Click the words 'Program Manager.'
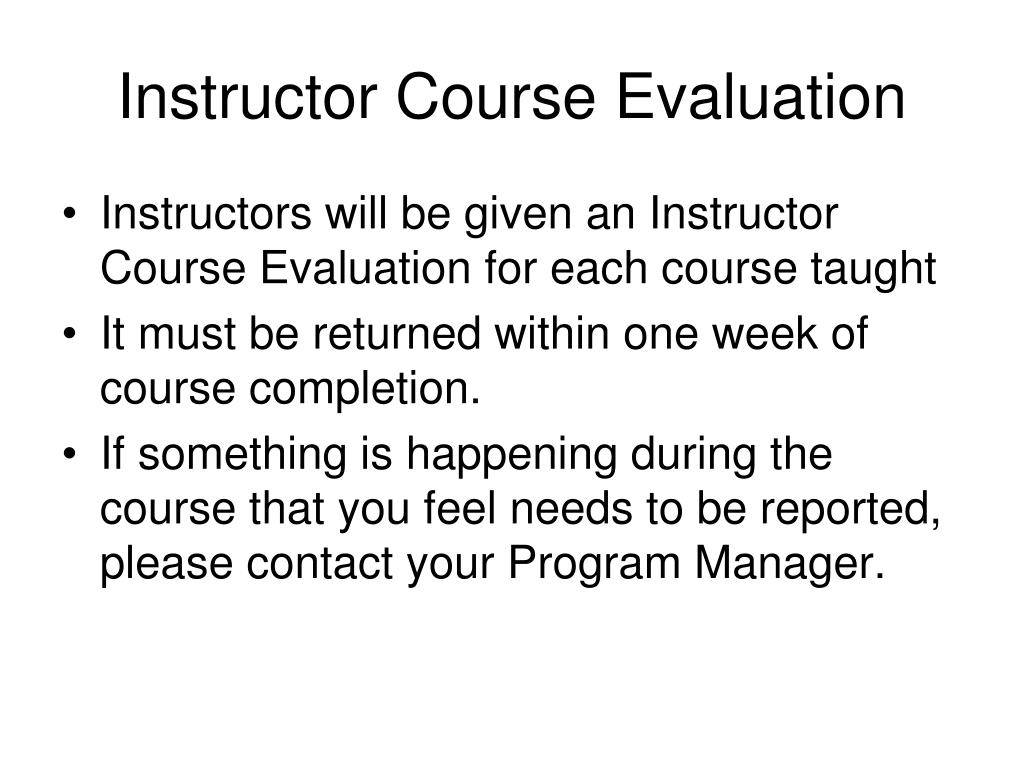The height and width of the screenshot is (768, 1024). [696, 565]
